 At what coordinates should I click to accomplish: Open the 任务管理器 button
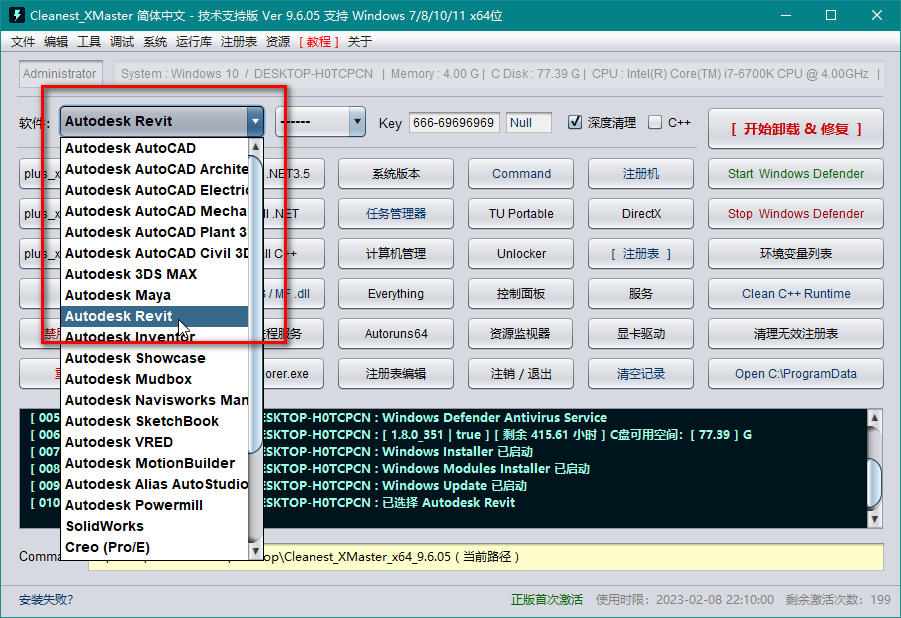pos(396,214)
